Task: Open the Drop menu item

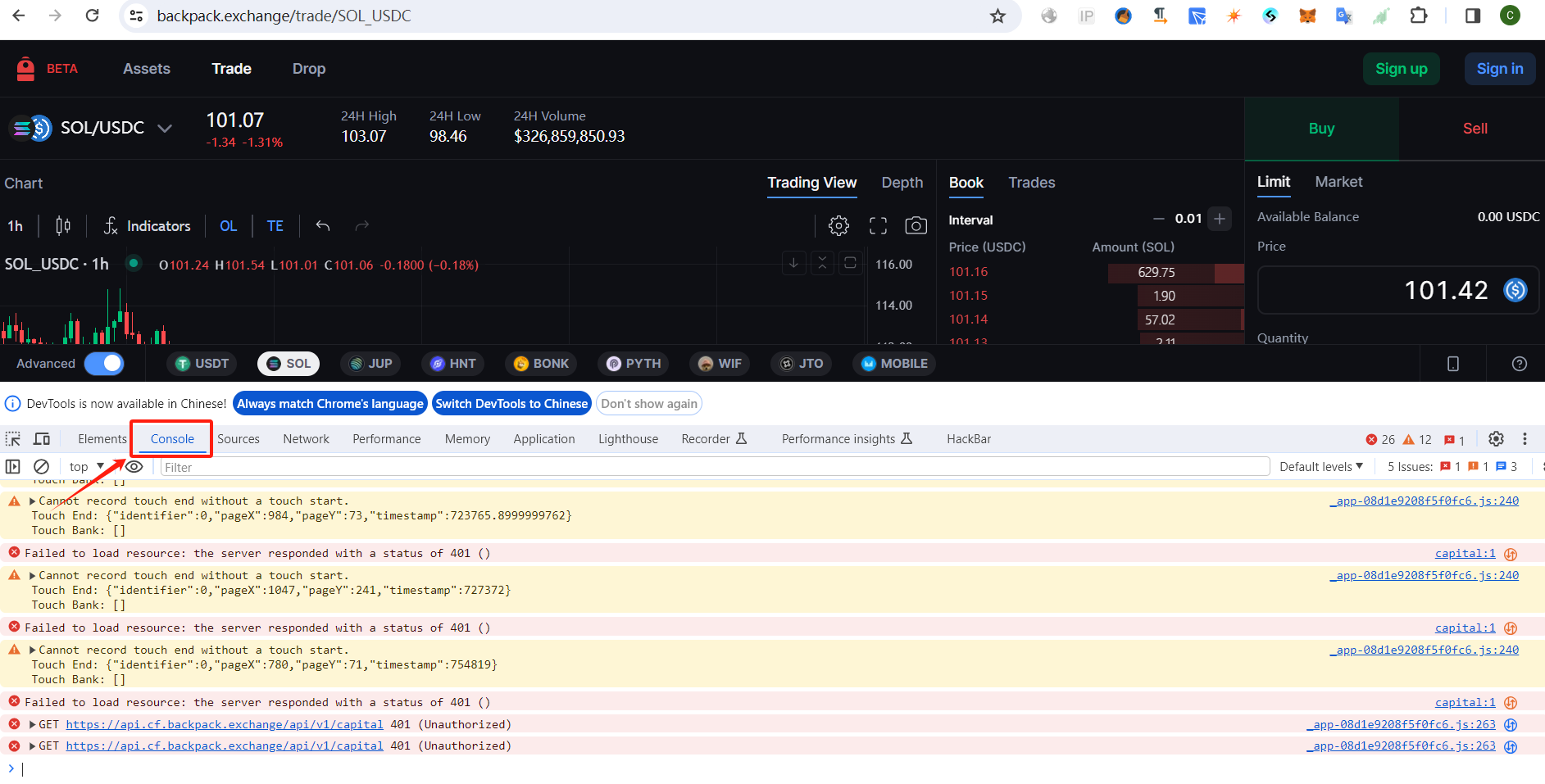Action: [x=309, y=69]
